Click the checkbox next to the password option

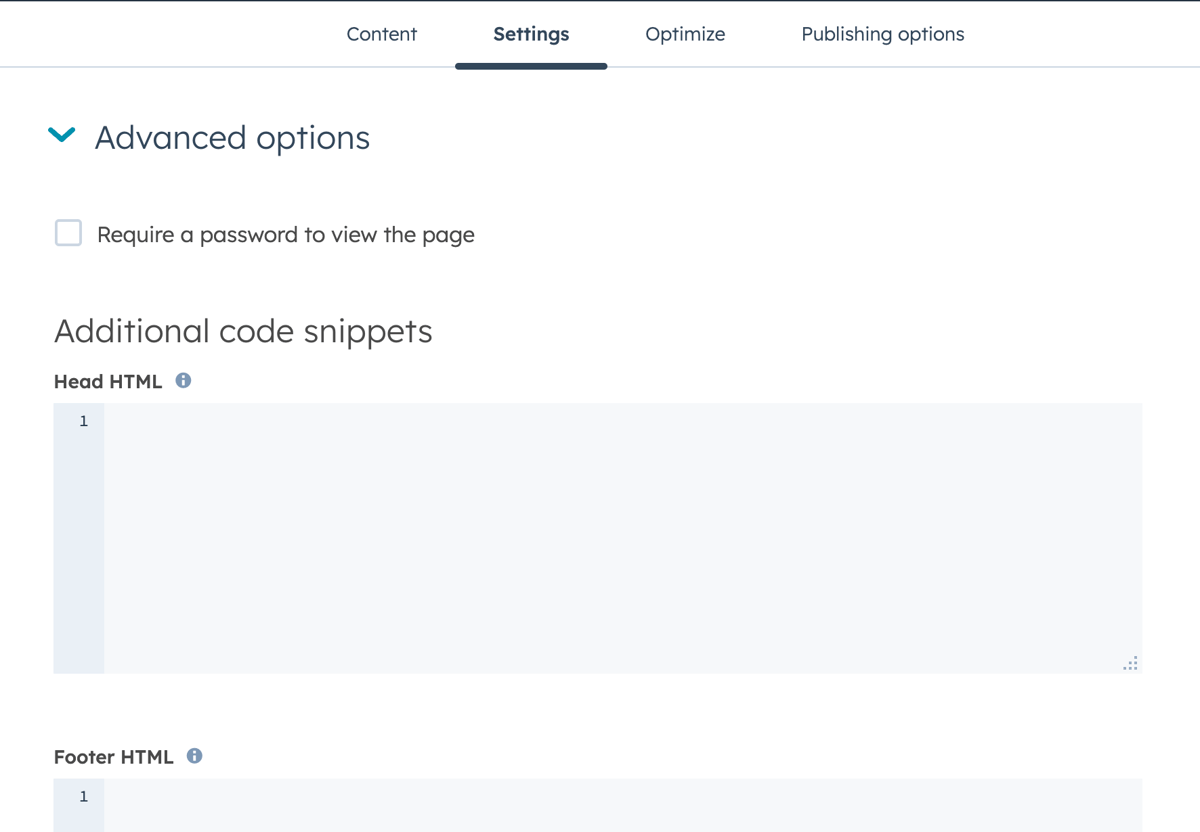67,233
